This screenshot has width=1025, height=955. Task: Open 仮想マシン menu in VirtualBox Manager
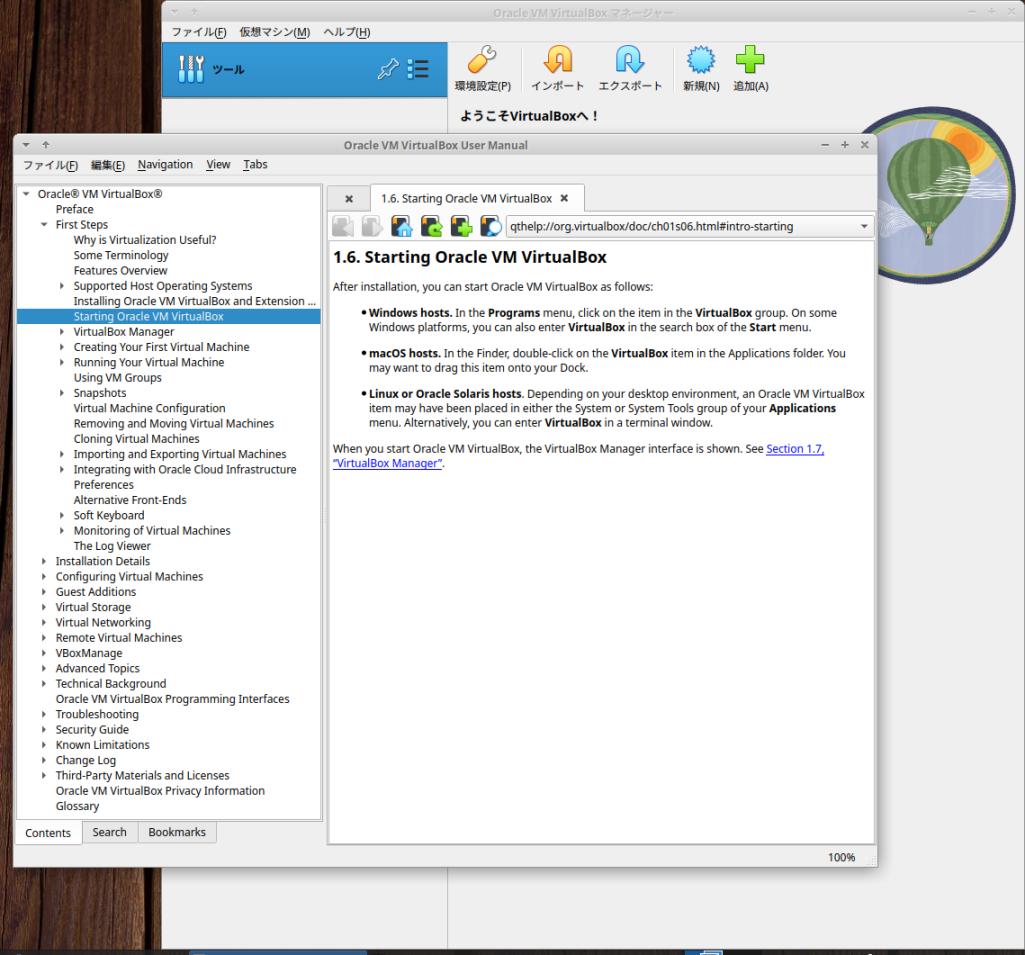click(x=275, y=32)
